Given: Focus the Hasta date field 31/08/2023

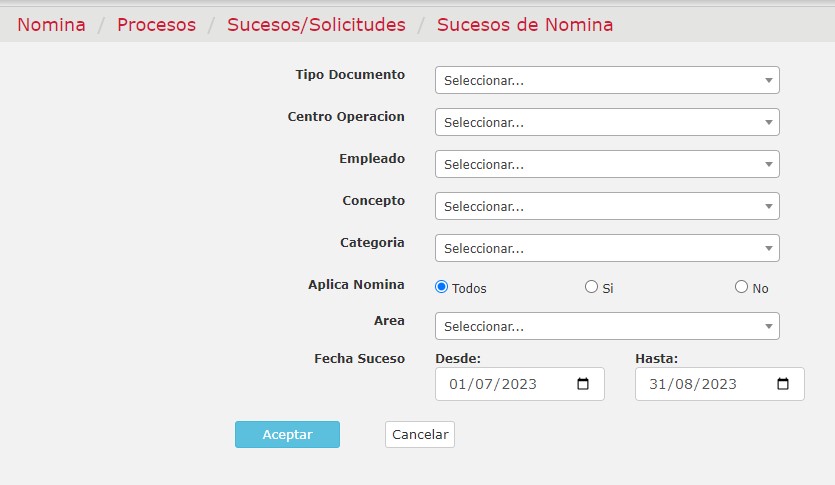Looking at the screenshot, I should pyautogui.click(x=719, y=384).
